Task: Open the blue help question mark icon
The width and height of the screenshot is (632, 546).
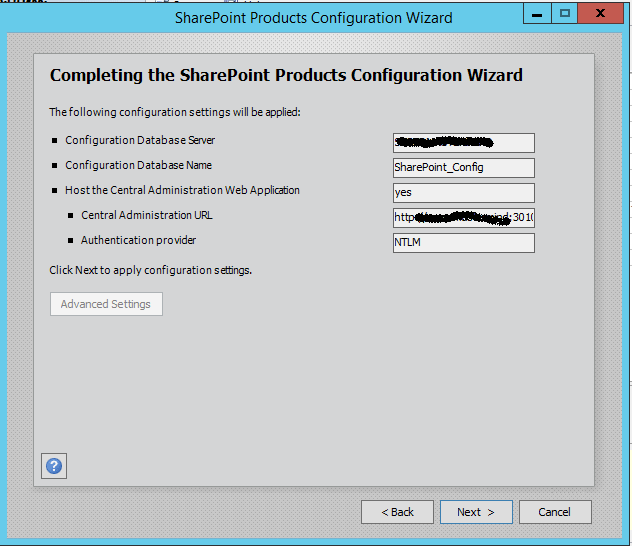Action: [54, 465]
